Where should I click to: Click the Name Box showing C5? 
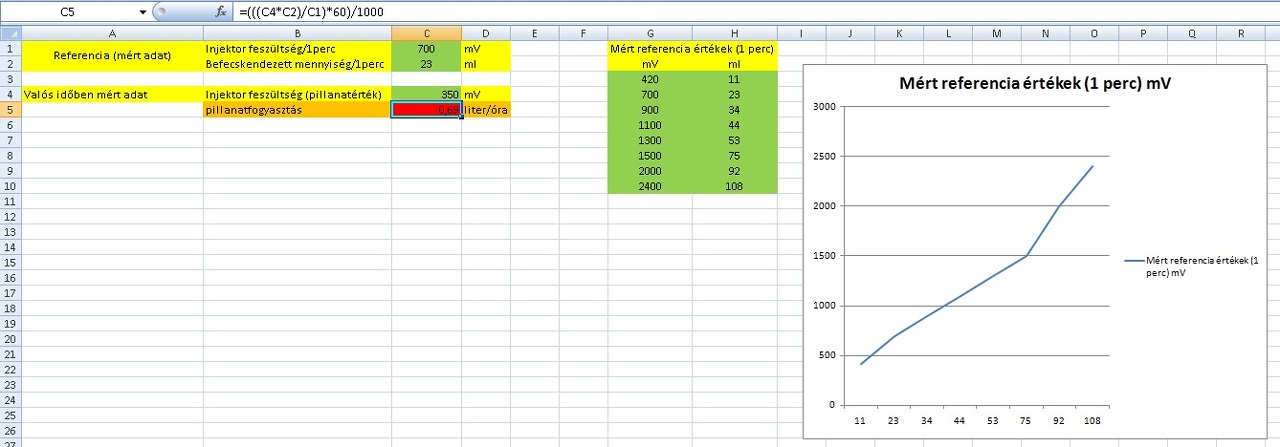(x=68, y=11)
